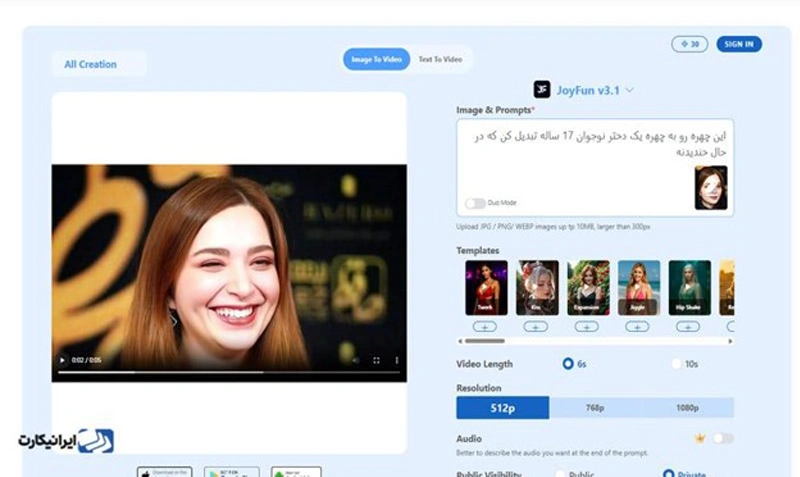
Task: Choose the 1080p resolution
Action: [x=687, y=408]
